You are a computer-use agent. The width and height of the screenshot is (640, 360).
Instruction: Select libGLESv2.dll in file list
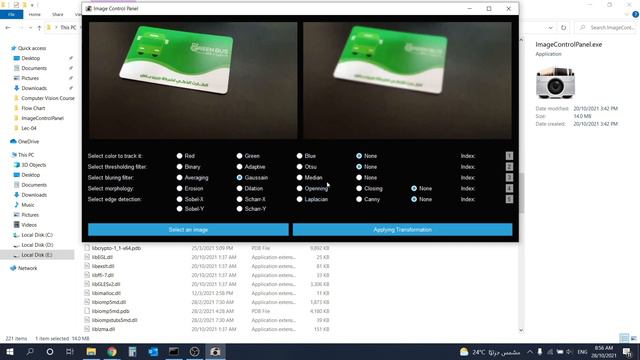click(106, 284)
